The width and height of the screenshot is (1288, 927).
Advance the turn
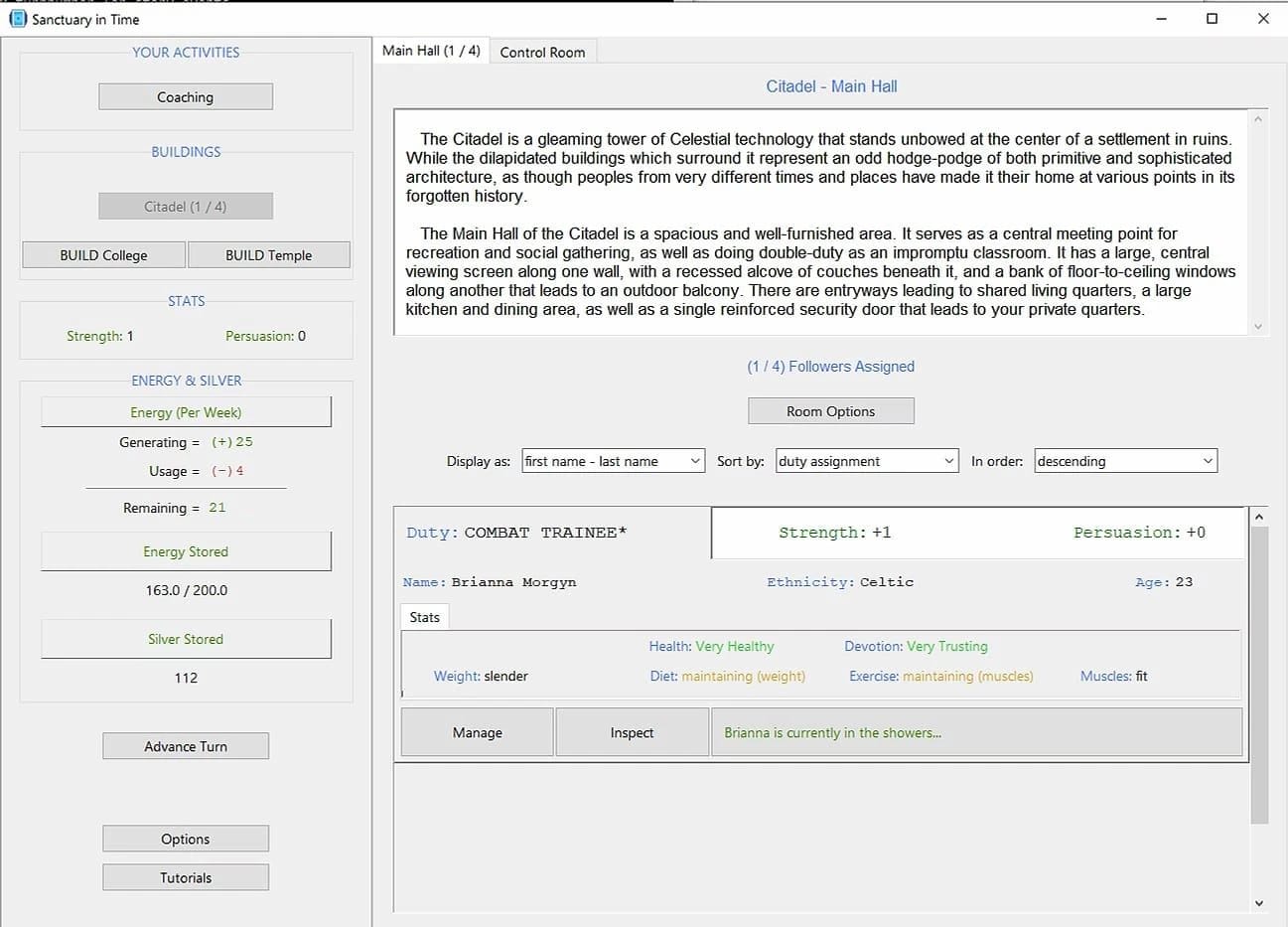186,746
